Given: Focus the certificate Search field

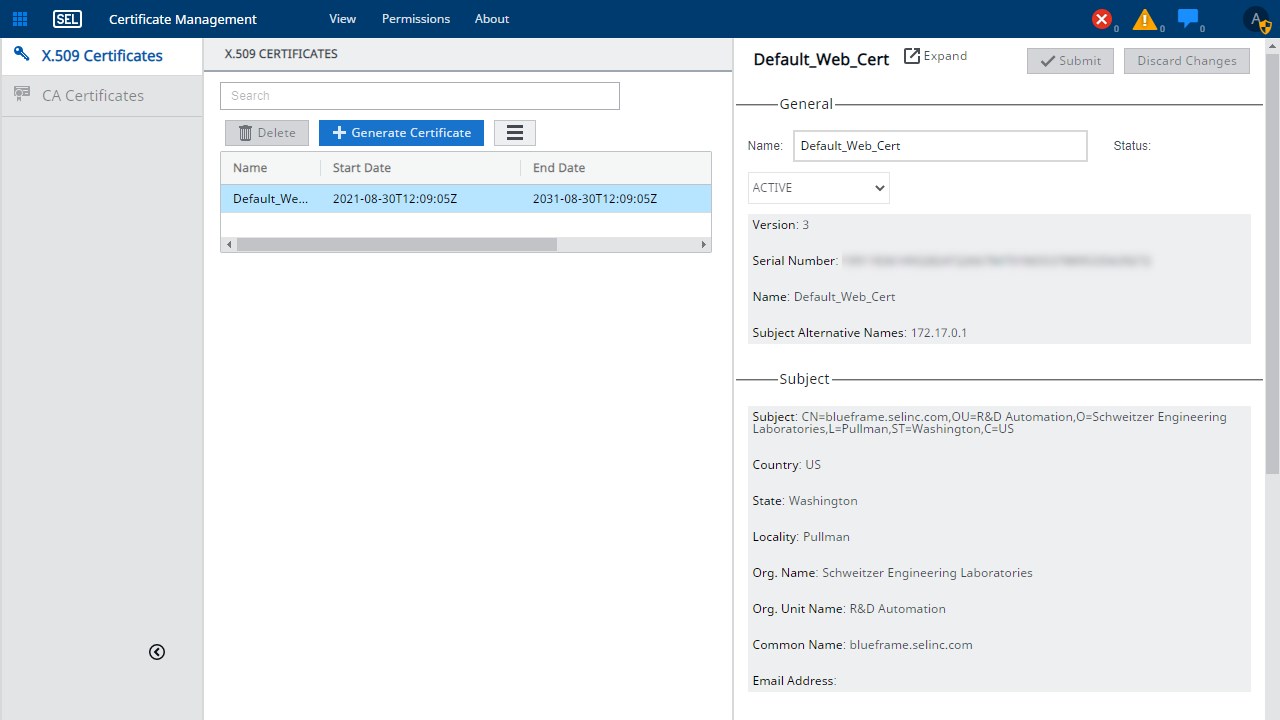Looking at the screenshot, I should 420,96.
